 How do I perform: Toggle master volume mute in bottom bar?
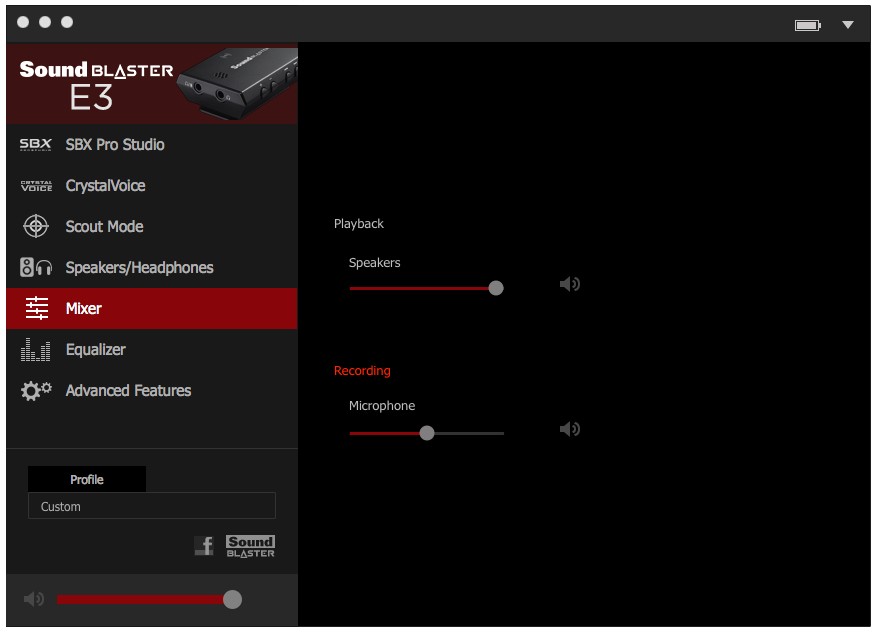click(34, 599)
